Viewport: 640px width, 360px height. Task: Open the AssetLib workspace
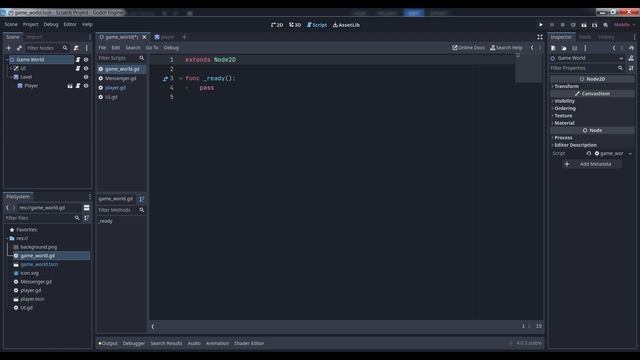coord(346,25)
